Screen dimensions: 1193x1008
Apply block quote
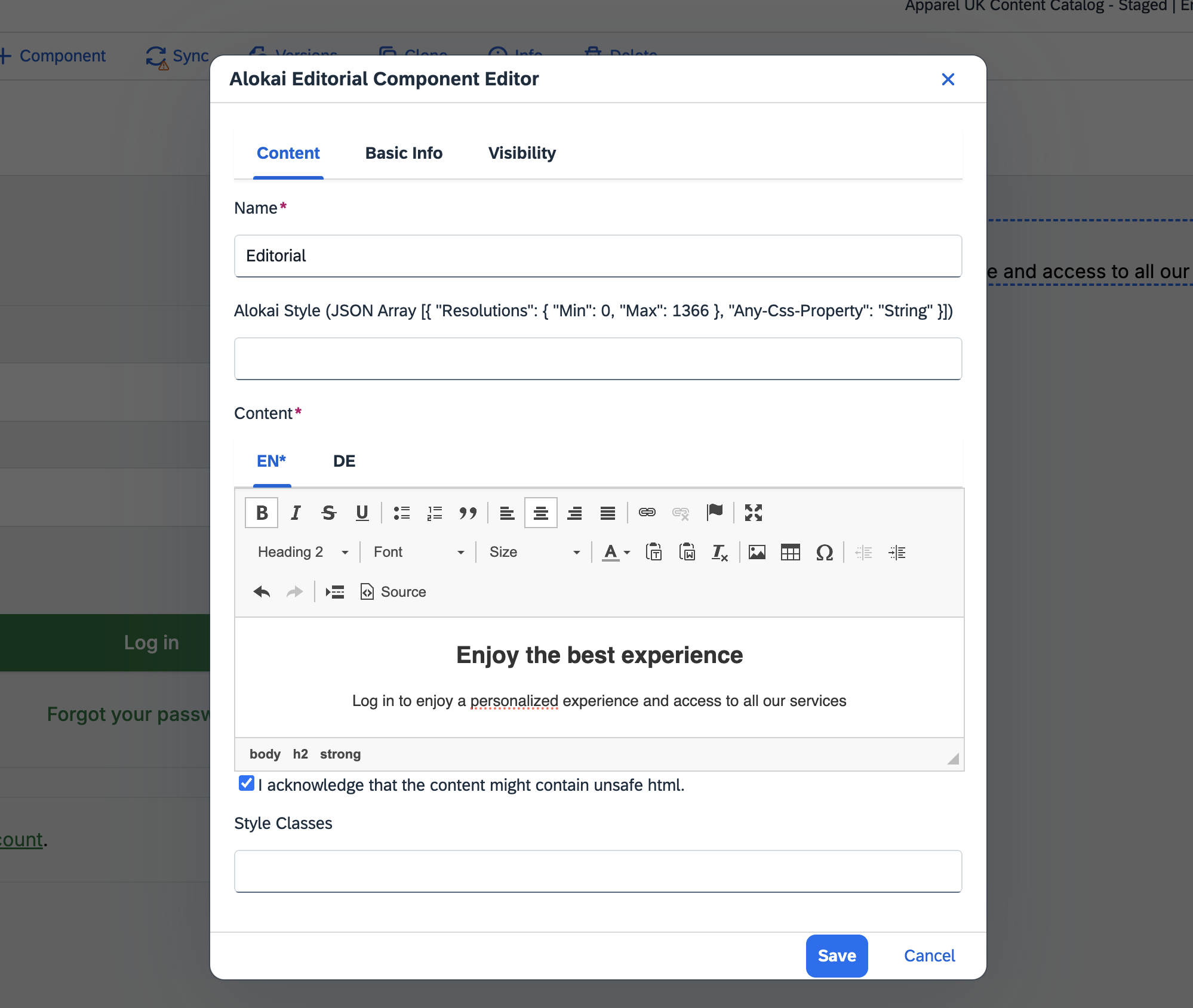468,513
